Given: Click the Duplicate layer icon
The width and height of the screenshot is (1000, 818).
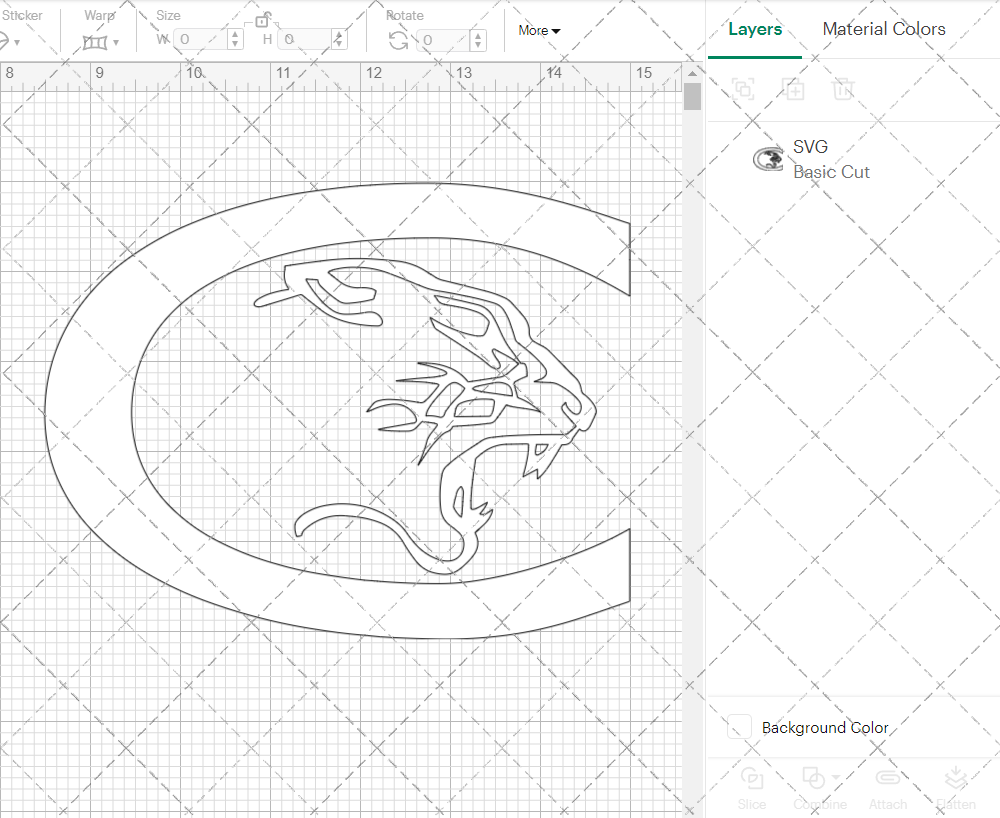Looking at the screenshot, I should (793, 89).
